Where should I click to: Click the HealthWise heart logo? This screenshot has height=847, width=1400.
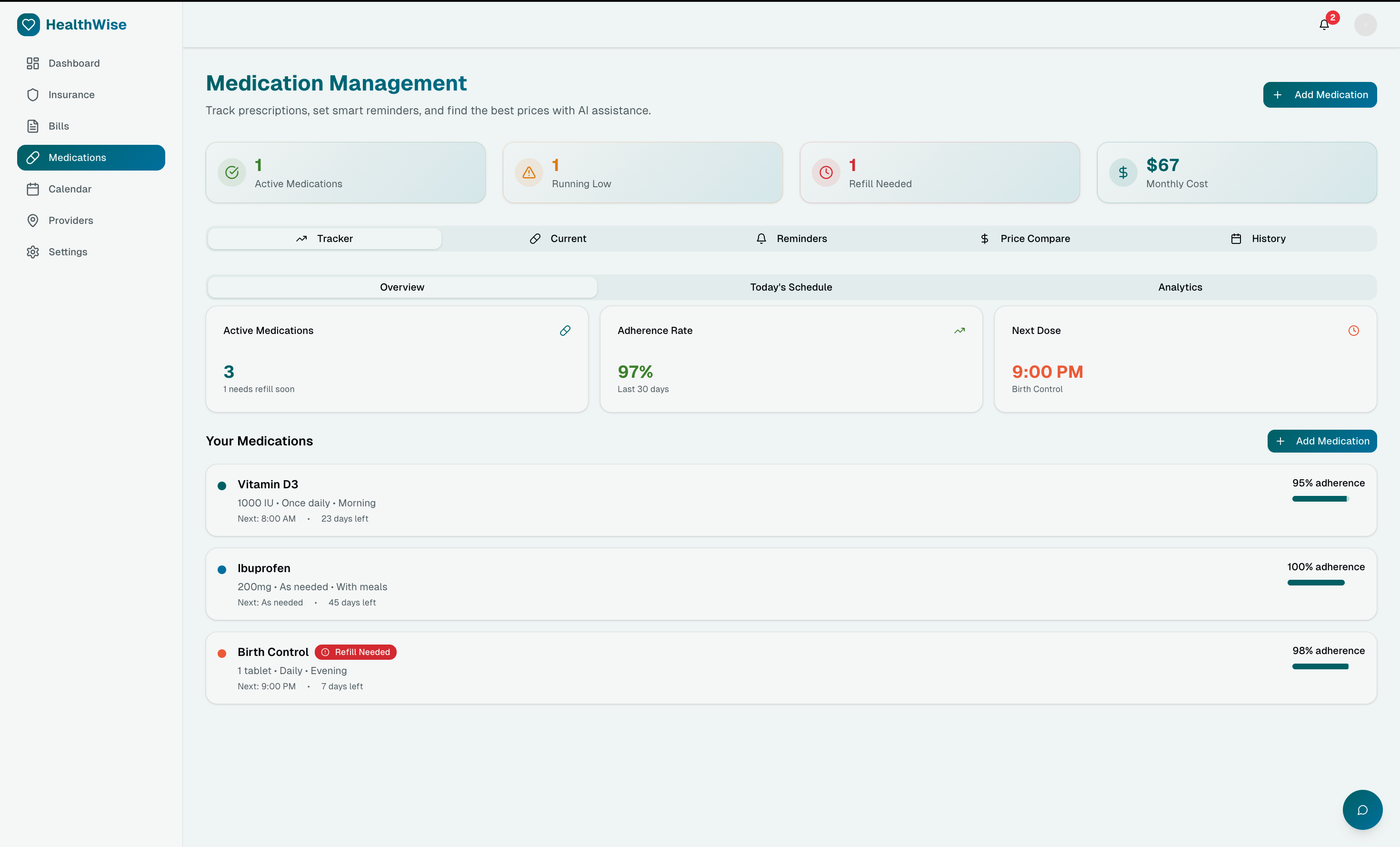tap(29, 24)
